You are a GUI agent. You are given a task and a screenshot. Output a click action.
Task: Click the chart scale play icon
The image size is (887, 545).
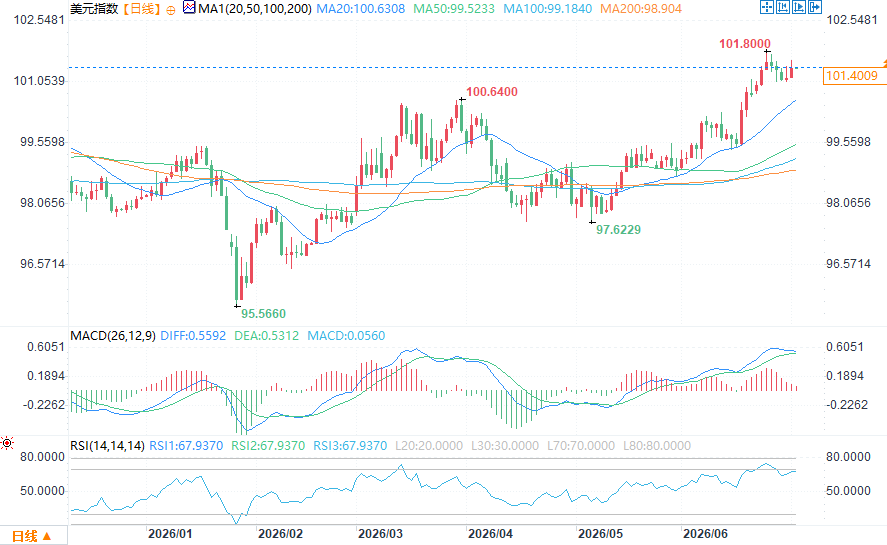pos(799,7)
